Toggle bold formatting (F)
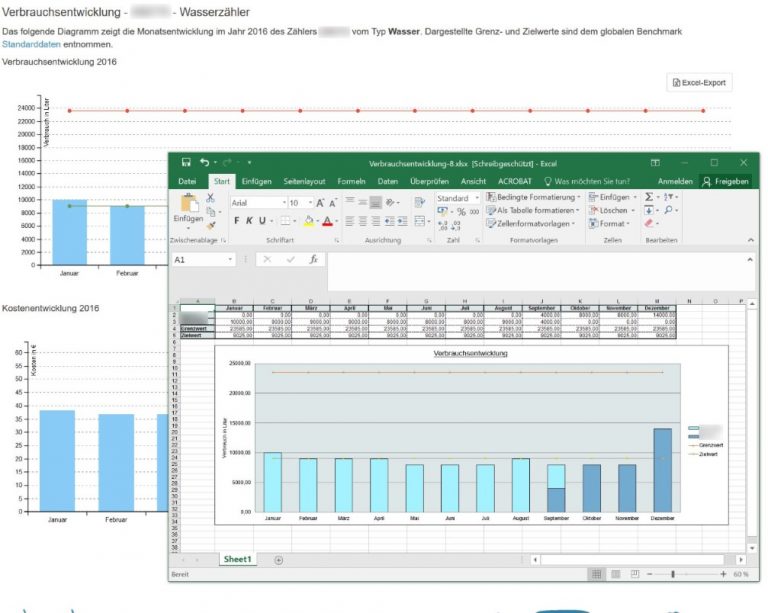This screenshot has width=768, height=613. (x=237, y=221)
